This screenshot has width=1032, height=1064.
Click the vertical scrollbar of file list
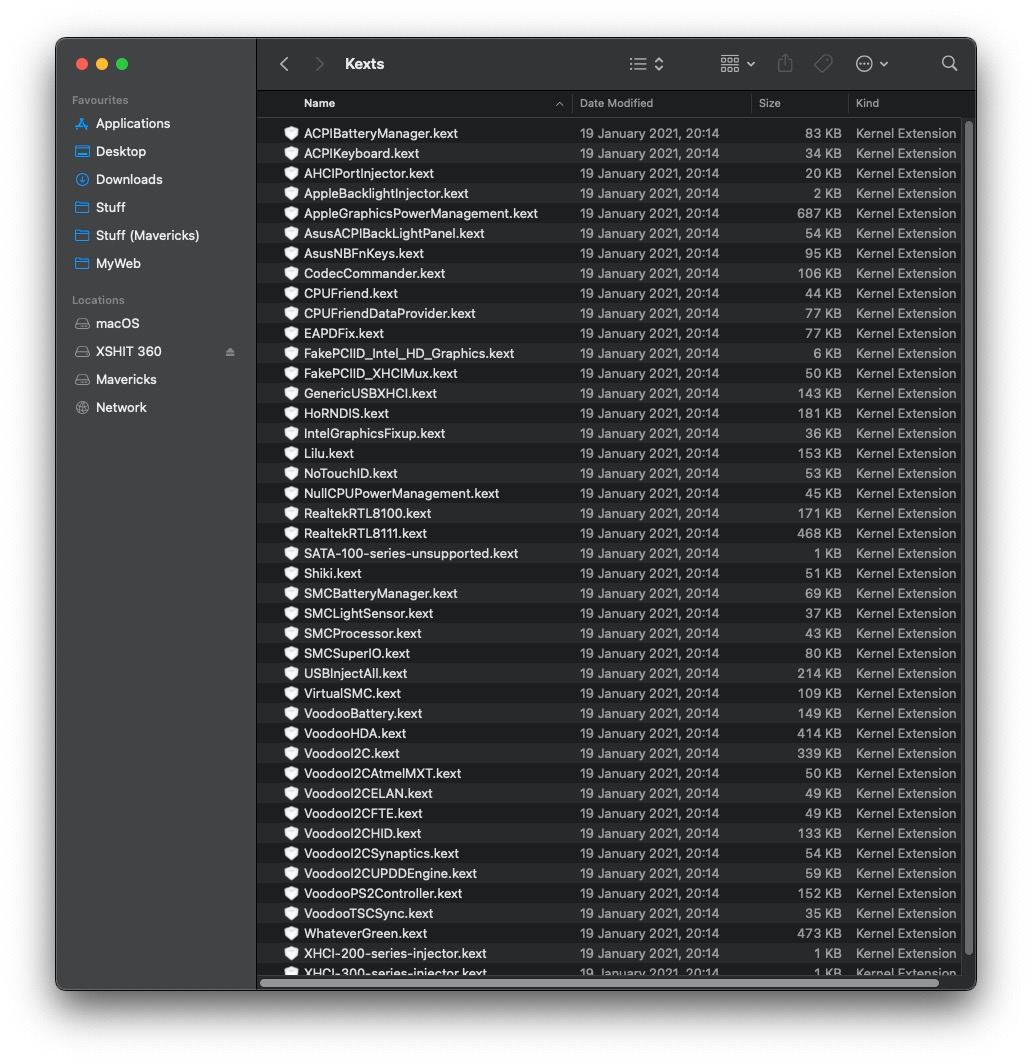coord(969,538)
